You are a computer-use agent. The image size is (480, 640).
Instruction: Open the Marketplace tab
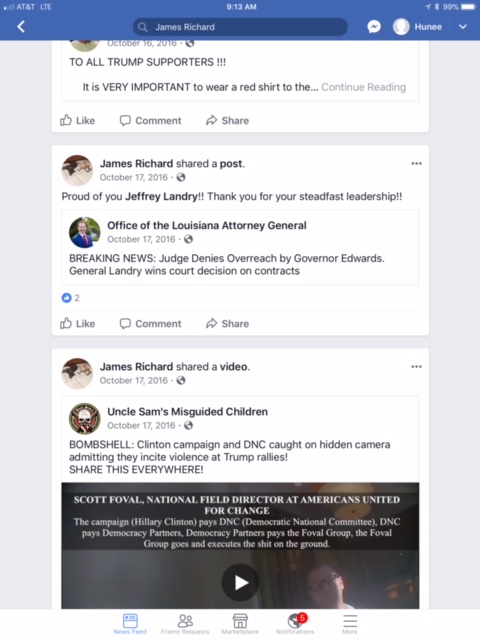[x=240, y=624]
